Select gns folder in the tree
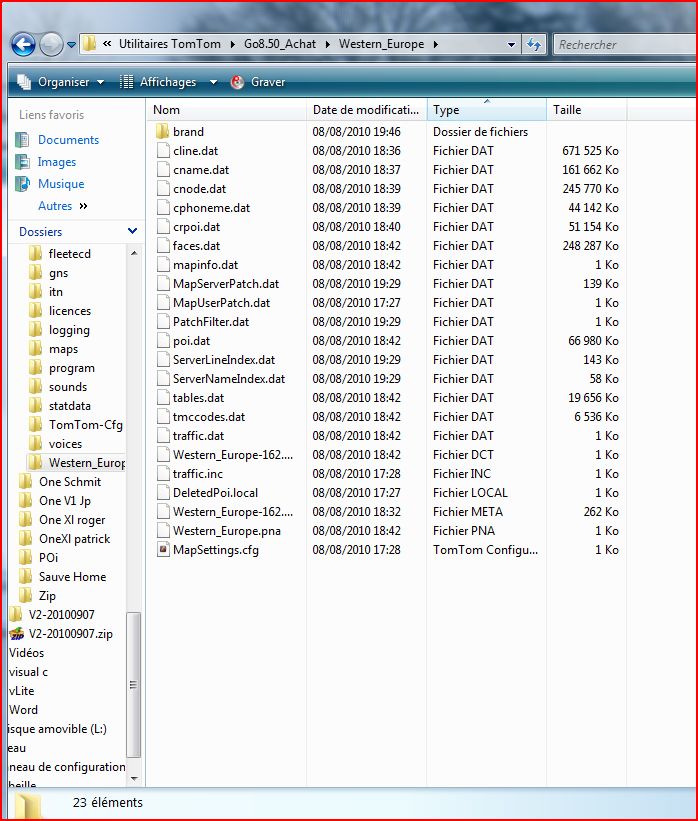Screen dimensions: 698x821 point(59,273)
